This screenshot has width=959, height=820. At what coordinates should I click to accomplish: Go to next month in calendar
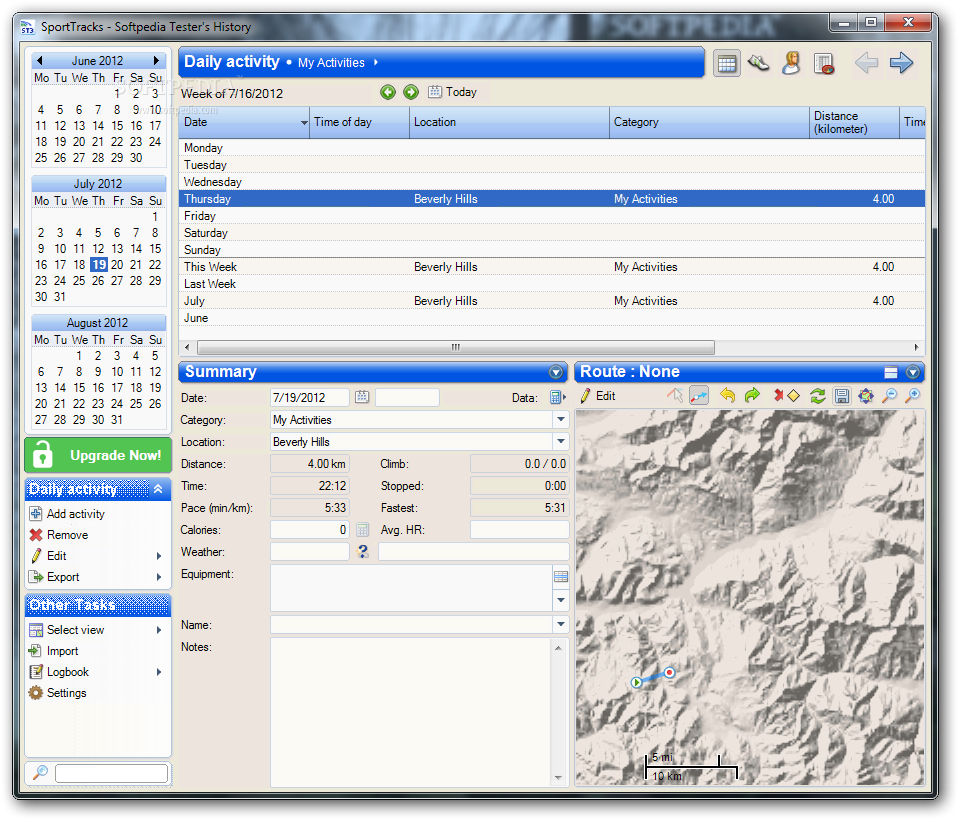(157, 61)
